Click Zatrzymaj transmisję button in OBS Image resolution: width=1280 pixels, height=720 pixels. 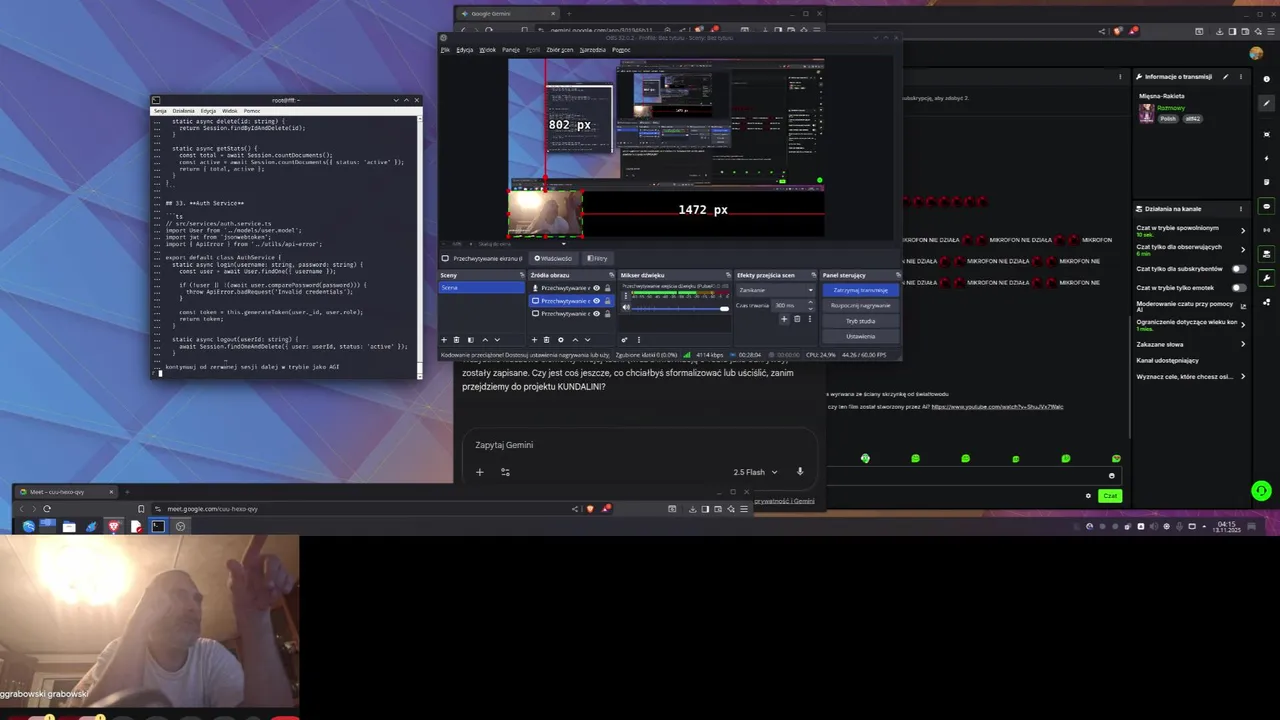[860, 290]
